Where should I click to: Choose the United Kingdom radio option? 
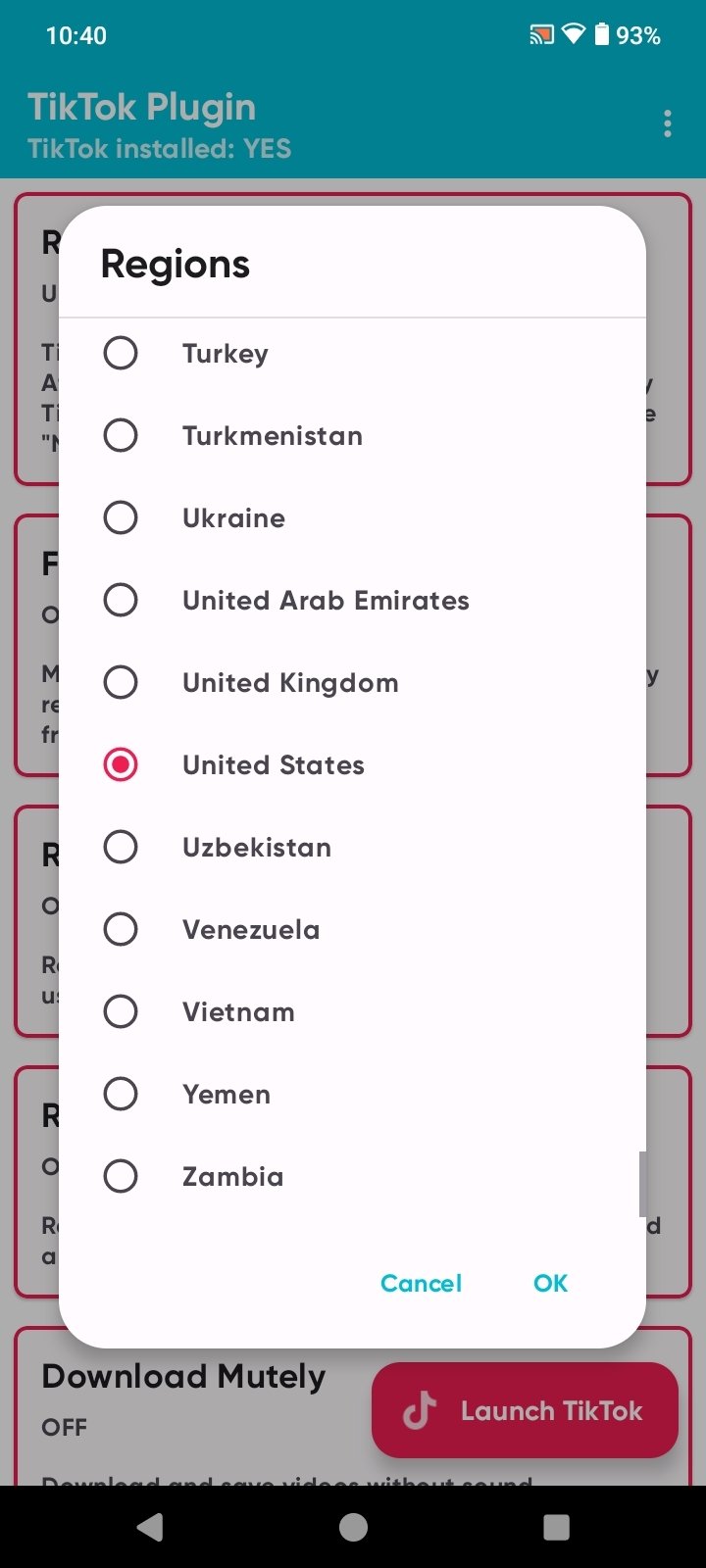121,682
